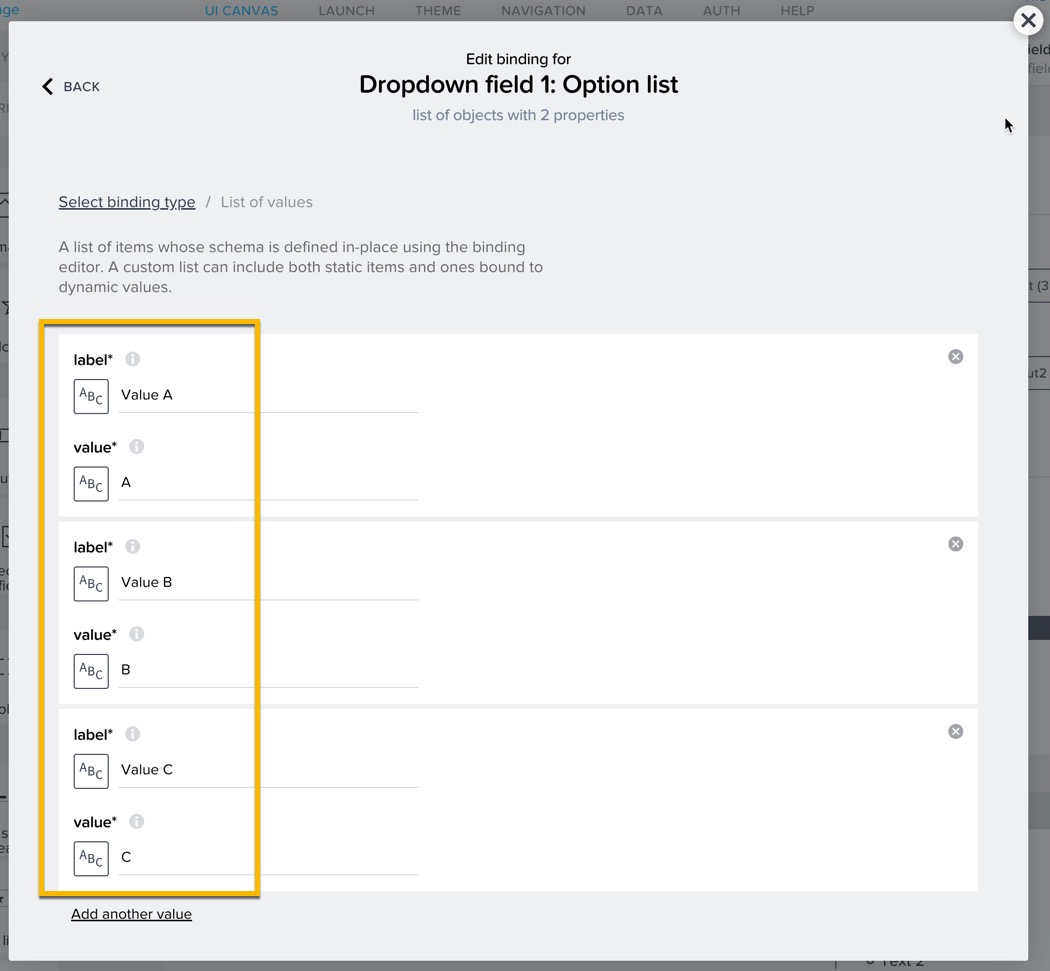
Task: Click the ABC binding icon beside value C
Action: click(x=91, y=859)
